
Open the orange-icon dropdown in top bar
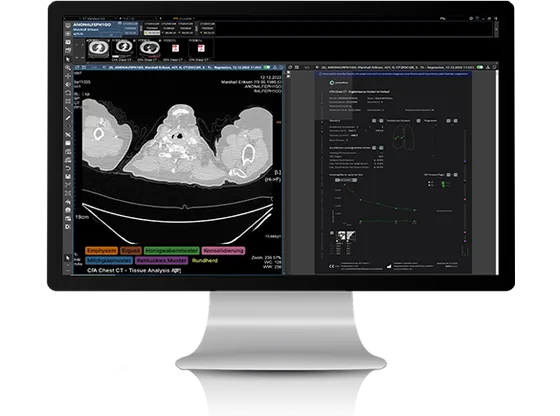click(184, 18)
